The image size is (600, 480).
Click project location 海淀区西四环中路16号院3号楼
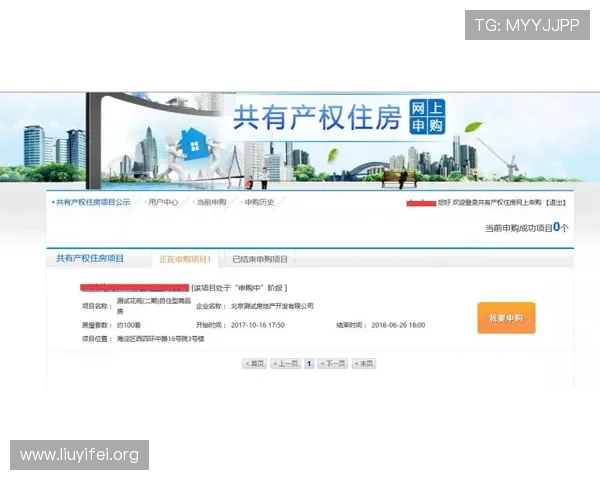(x=160, y=339)
